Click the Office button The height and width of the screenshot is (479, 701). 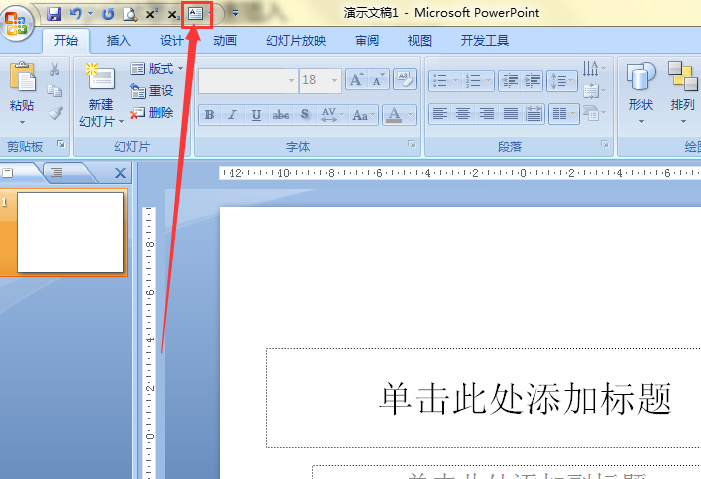pos(17,22)
